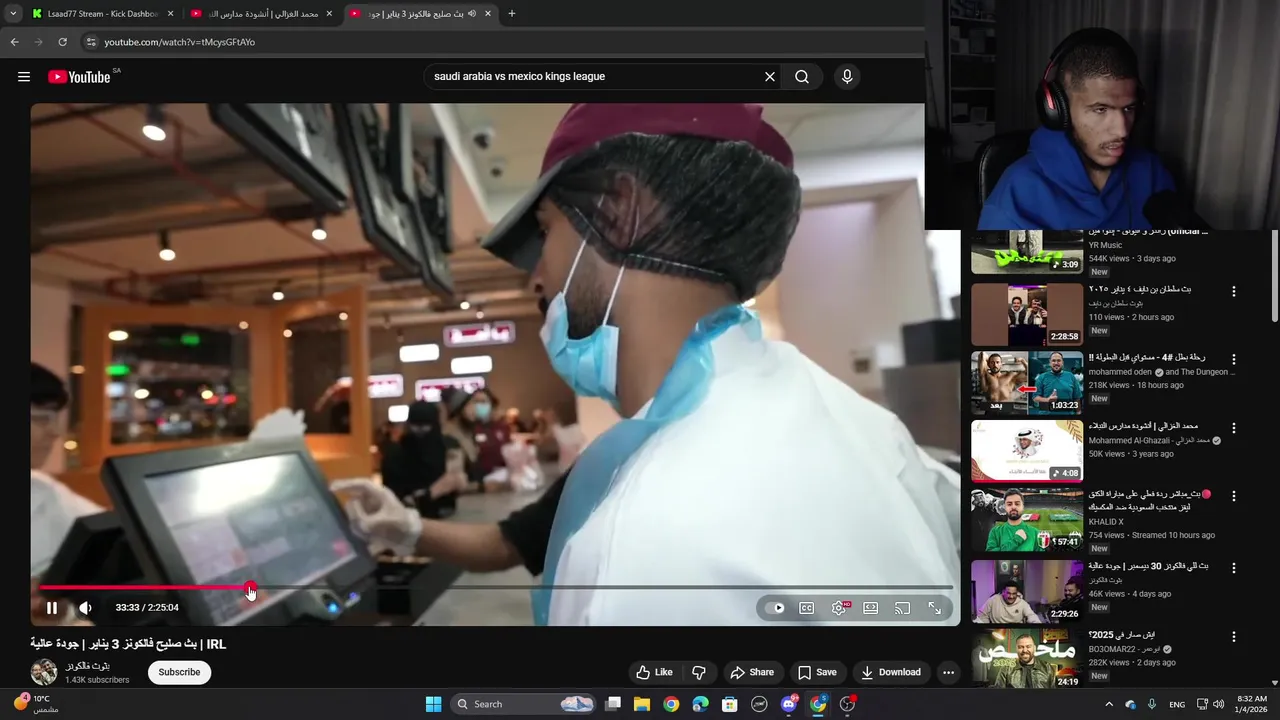Open the 2:29:26 suggested video thumbnail
Viewport: 1280px width, 720px height.
[x=1027, y=591]
